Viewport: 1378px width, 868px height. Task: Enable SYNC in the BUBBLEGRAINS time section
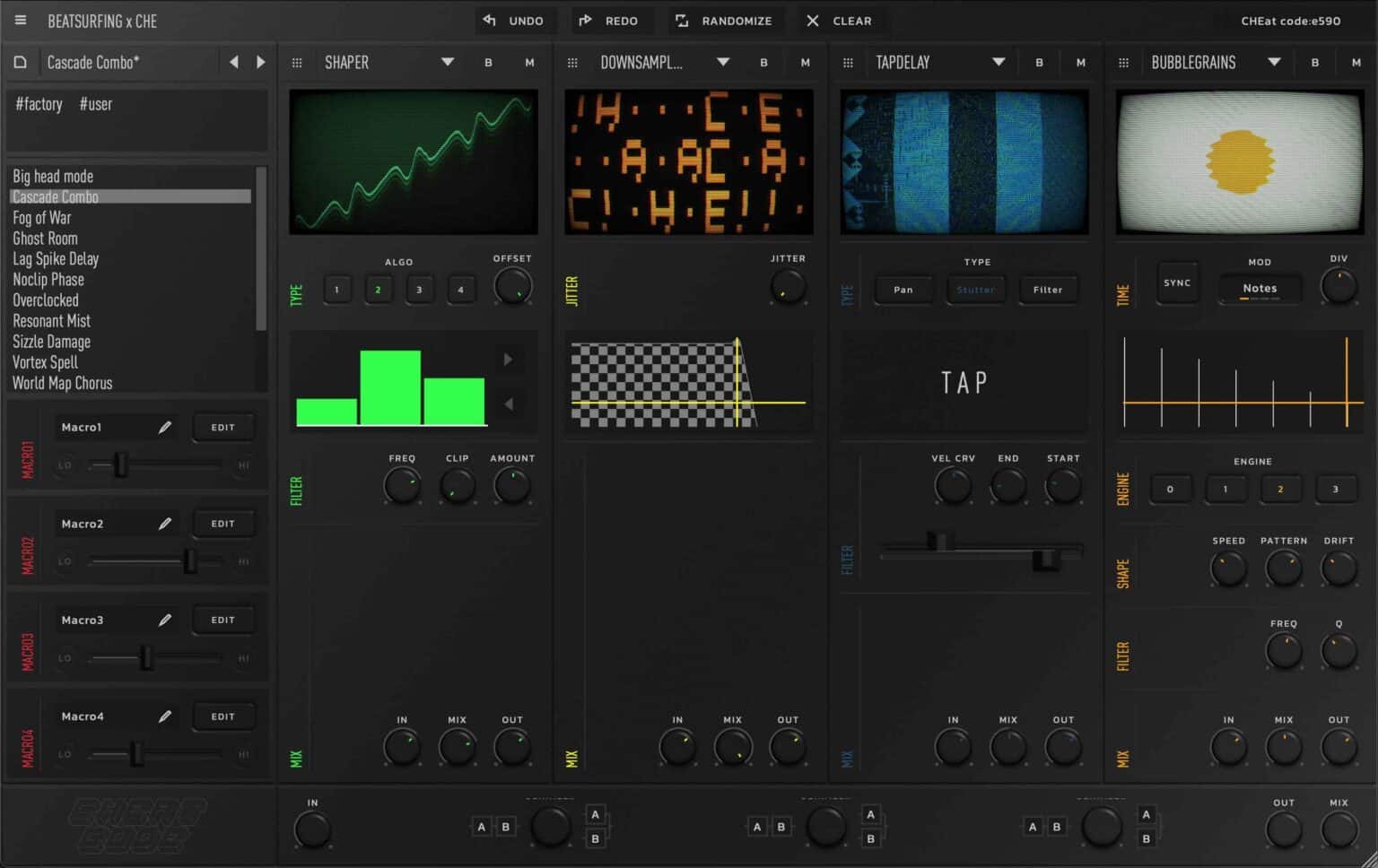(x=1177, y=282)
